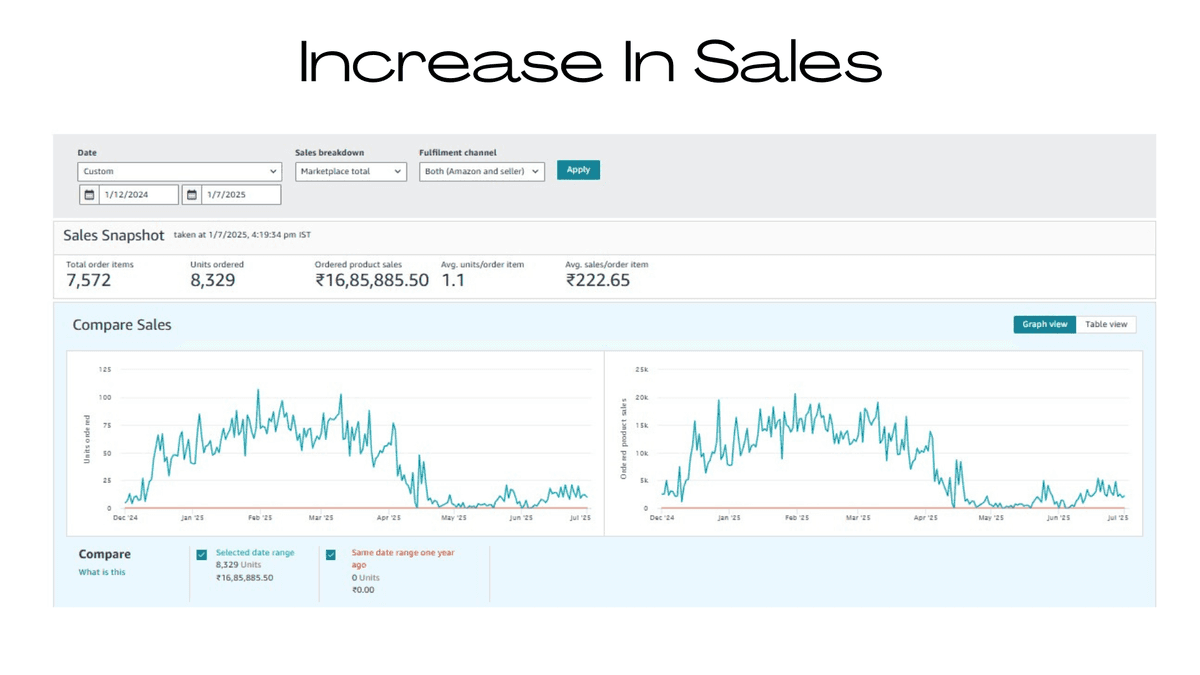
Task: Expand the Date range dropdown showing Custom
Action: click(x=179, y=172)
